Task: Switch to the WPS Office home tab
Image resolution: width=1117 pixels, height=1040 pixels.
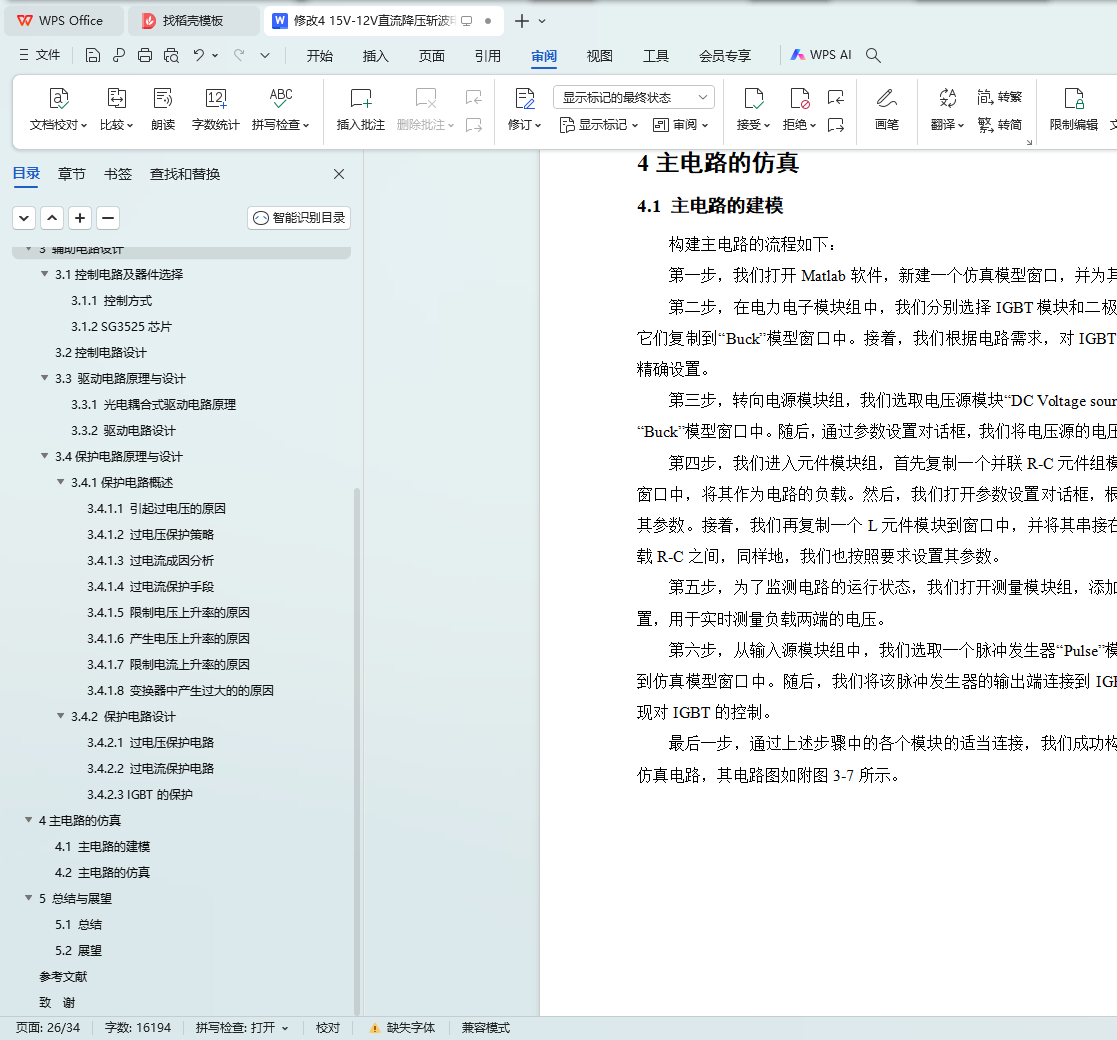Action: [63, 21]
